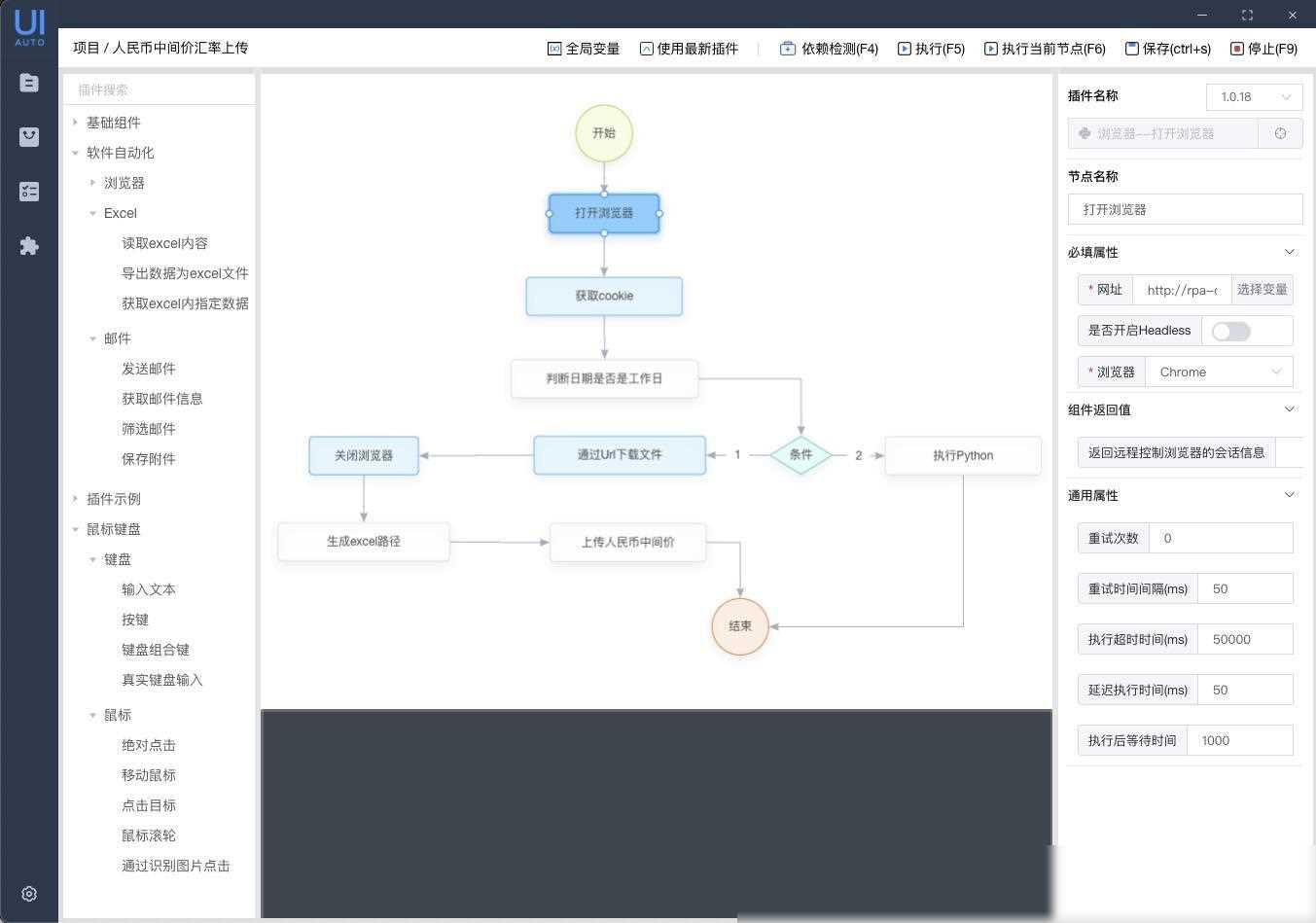The image size is (1316, 923).
Task: Select the 关闭浏览器 flow node
Action: [364, 455]
